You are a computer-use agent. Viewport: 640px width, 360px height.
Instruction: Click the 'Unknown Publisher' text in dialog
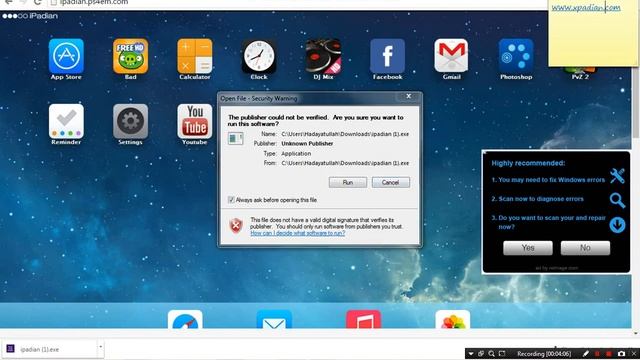pos(307,144)
